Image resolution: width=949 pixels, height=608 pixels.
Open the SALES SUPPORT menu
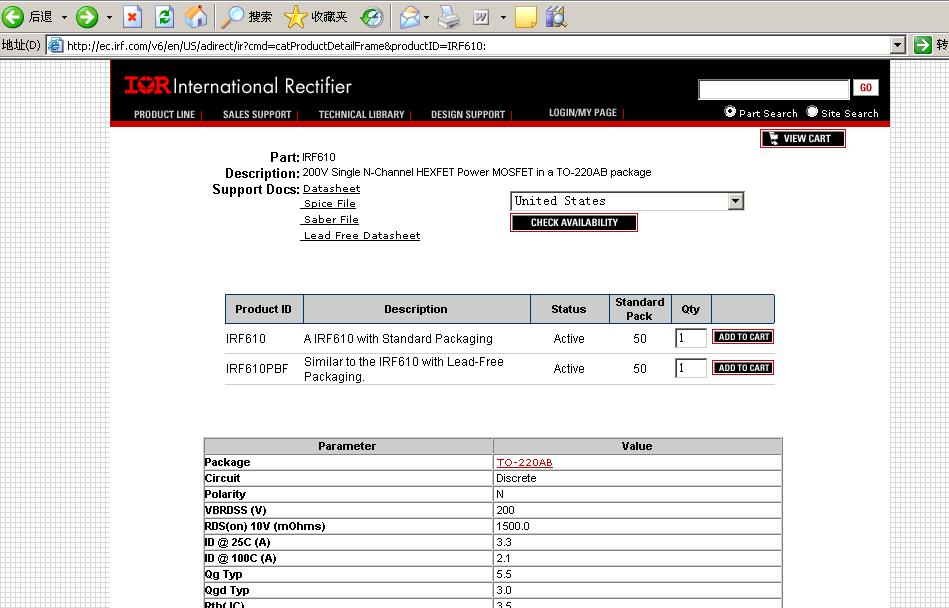[x=257, y=114]
